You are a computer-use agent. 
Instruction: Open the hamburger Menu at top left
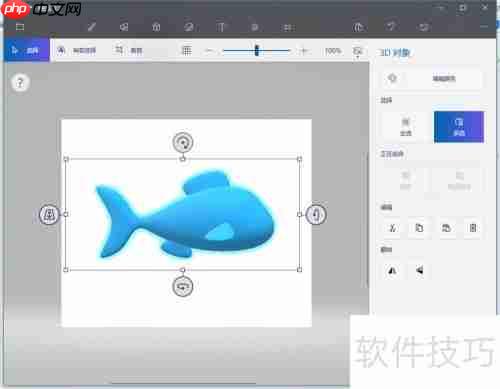click(20, 27)
